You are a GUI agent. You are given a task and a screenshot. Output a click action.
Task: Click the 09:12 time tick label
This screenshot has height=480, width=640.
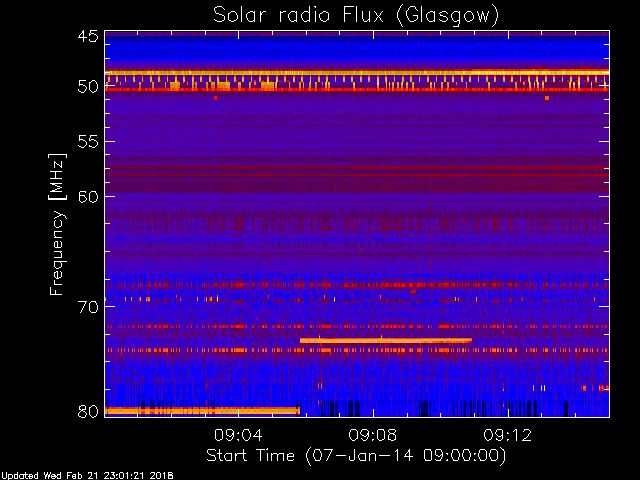(x=508, y=435)
